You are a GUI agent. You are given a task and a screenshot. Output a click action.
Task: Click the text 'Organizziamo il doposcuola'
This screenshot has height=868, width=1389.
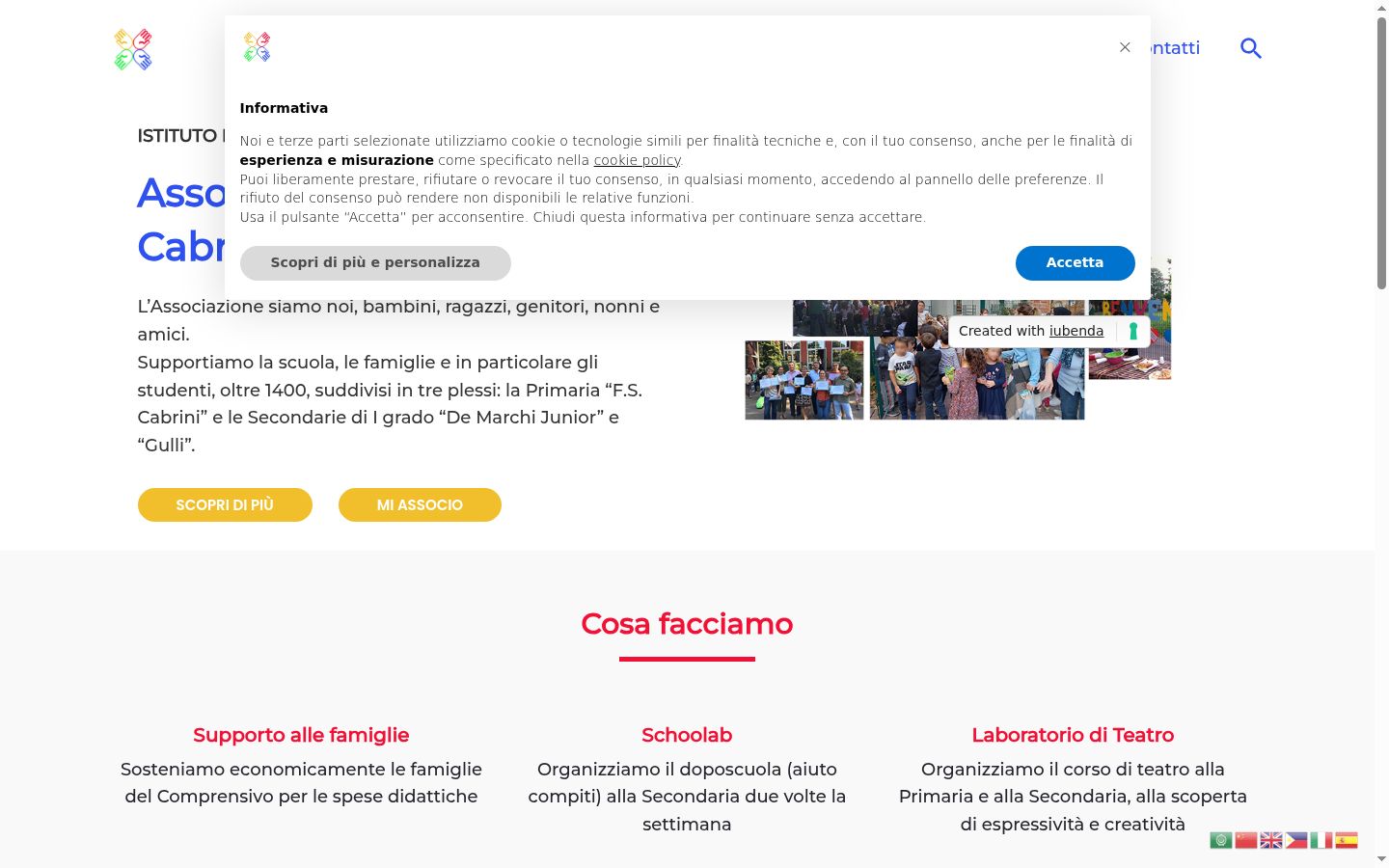pyautogui.click(x=660, y=769)
